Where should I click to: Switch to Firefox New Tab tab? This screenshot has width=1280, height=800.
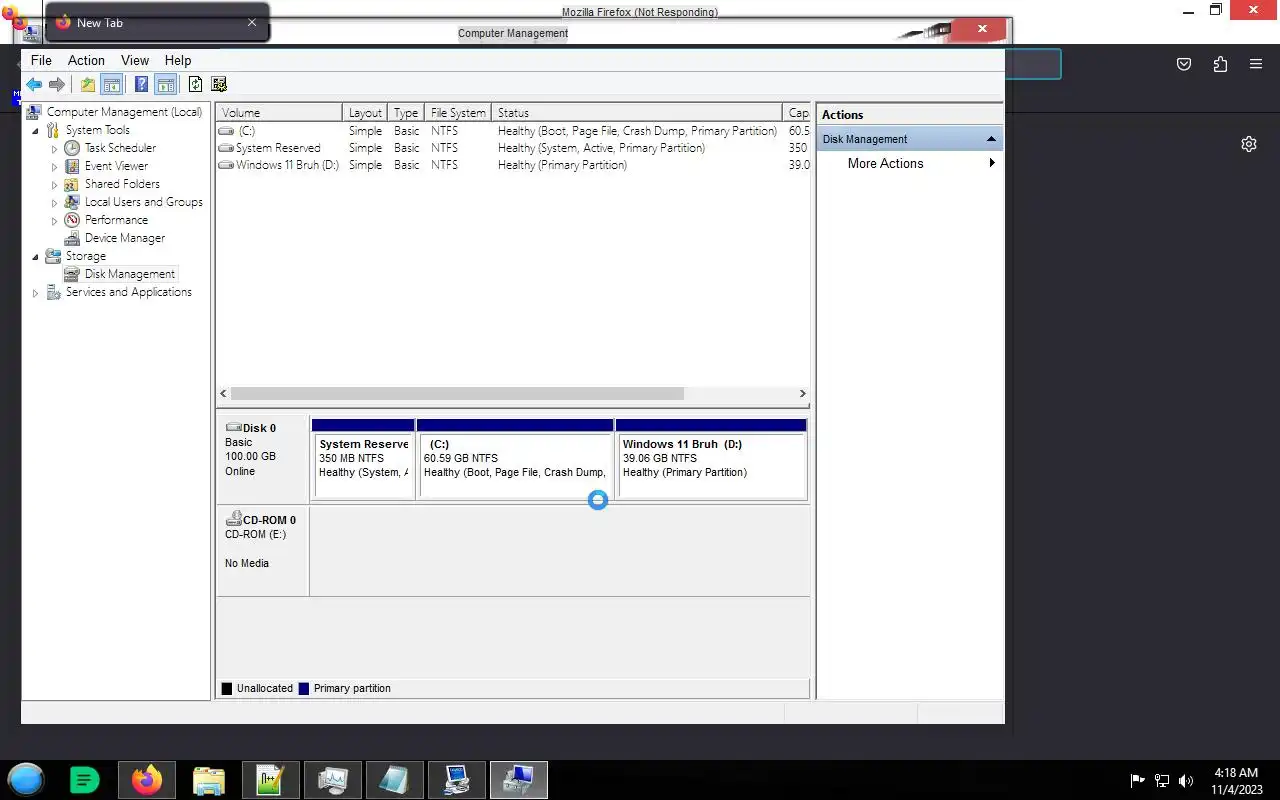coord(157,22)
